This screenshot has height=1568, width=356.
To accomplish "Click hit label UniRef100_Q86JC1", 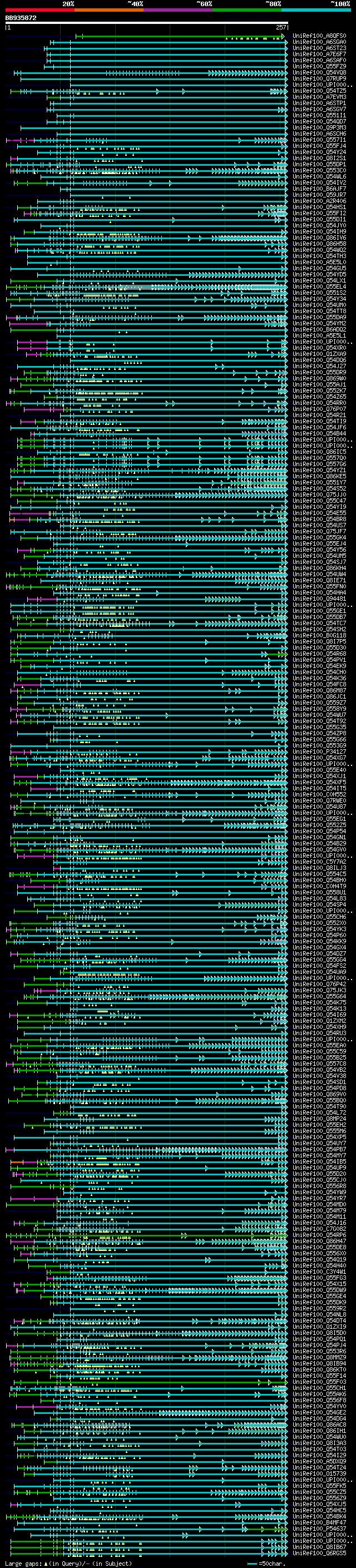I will pos(319,696).
